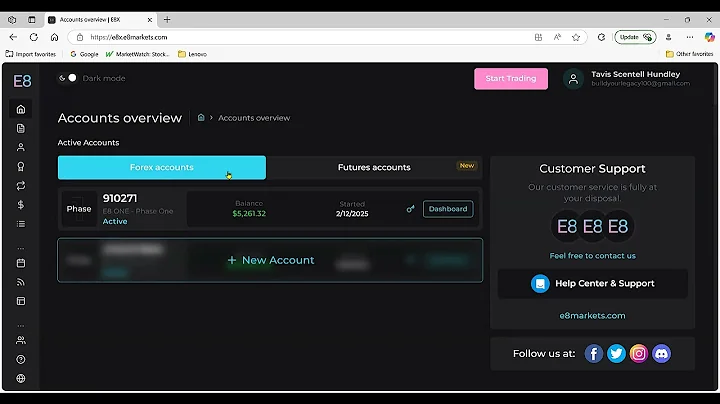Select the Forex accounts tab
The height and width of the screenshot is (404, 720).
pyautogui.click(x=162, y=168)
